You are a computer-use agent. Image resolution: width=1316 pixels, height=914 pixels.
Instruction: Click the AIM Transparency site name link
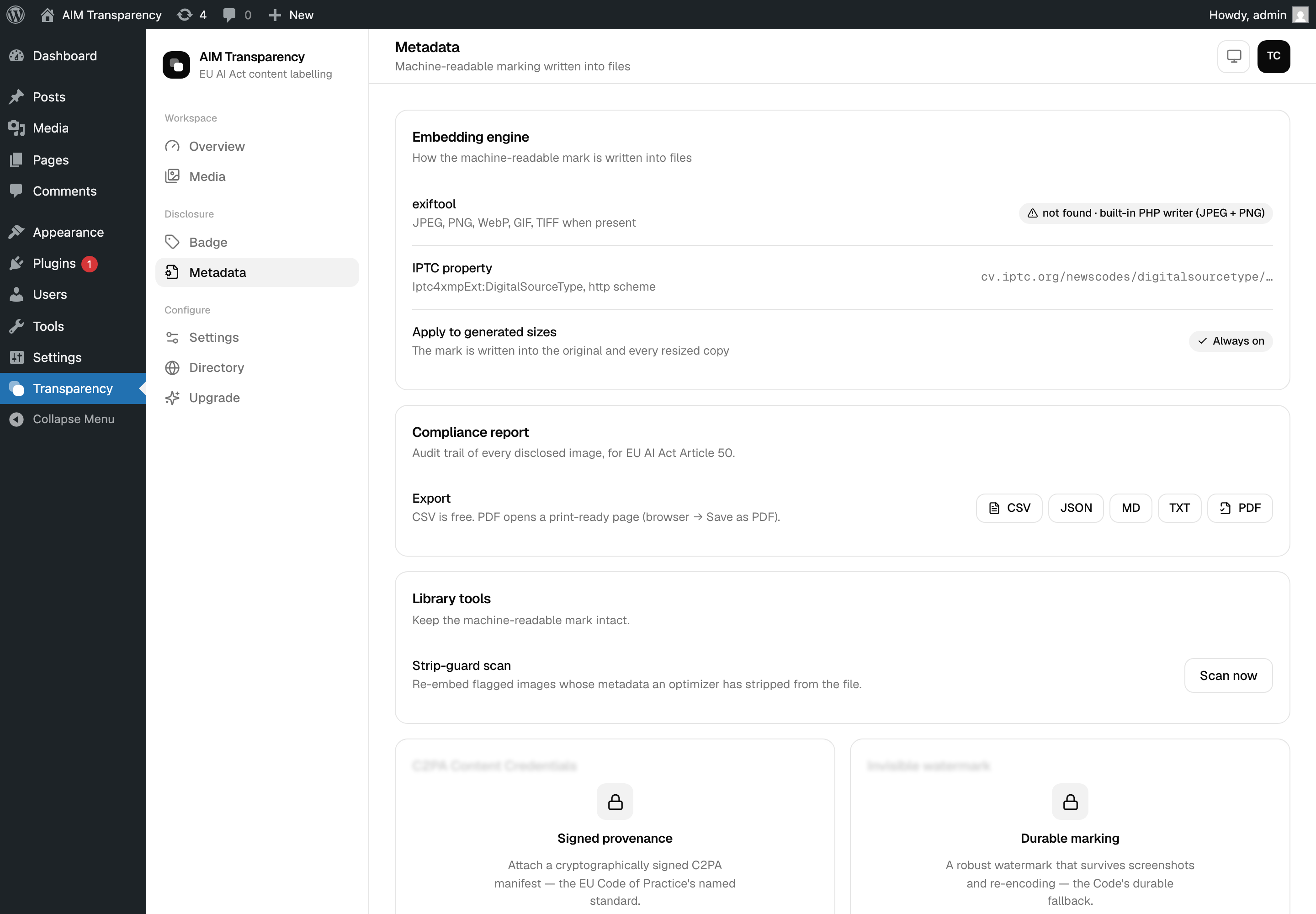coord(111,15)
